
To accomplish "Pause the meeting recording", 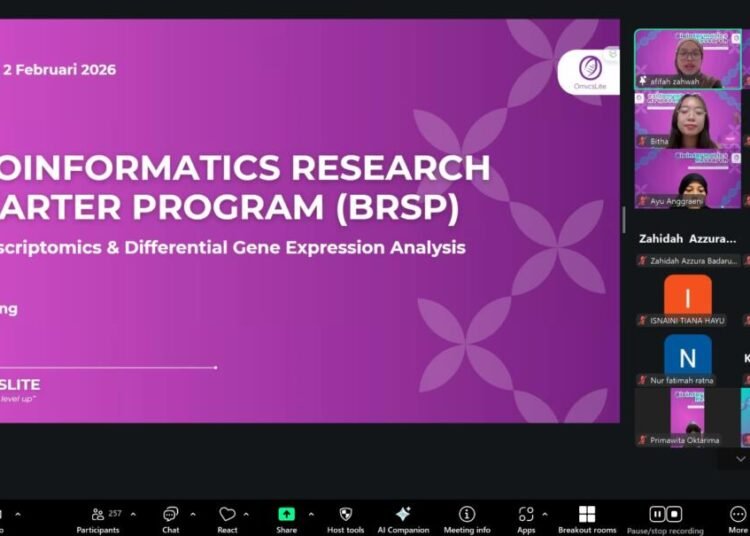I will point(658,514).
